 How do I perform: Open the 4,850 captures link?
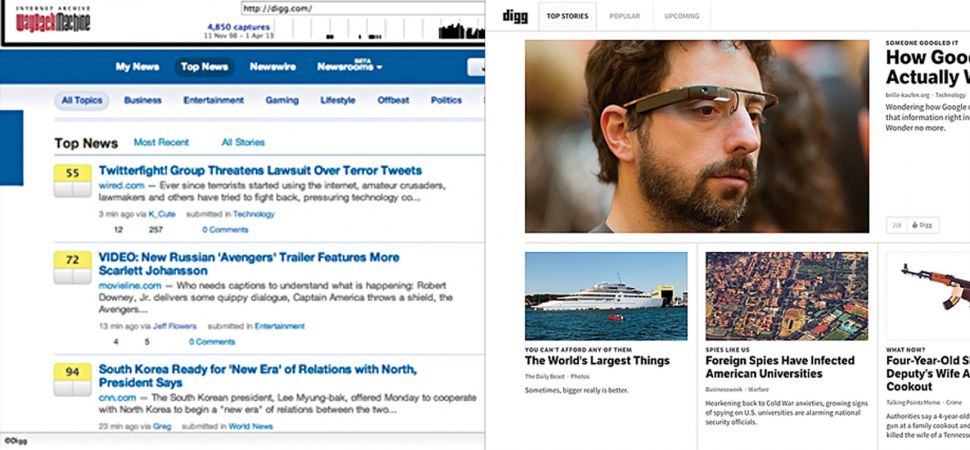pyautogui.click(x=238, y=27)
